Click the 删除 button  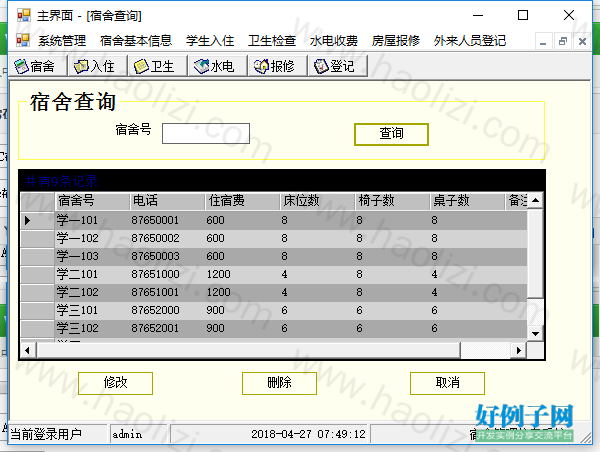coord(279,383)
